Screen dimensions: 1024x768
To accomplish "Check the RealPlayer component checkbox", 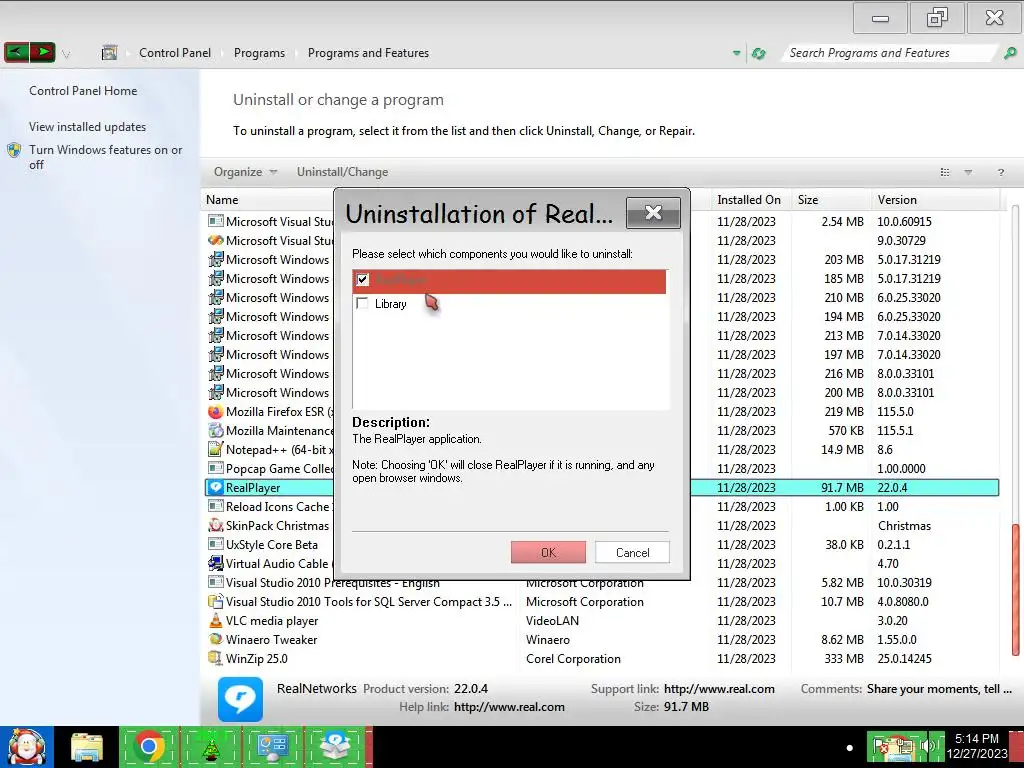I will pos(362,280).
